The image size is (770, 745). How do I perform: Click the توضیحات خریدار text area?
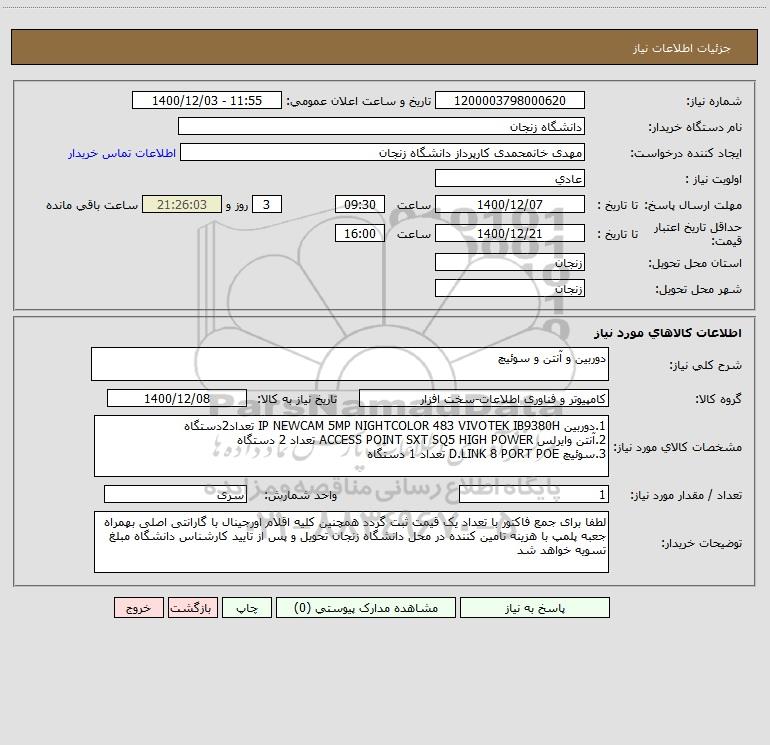pos(351,542)
